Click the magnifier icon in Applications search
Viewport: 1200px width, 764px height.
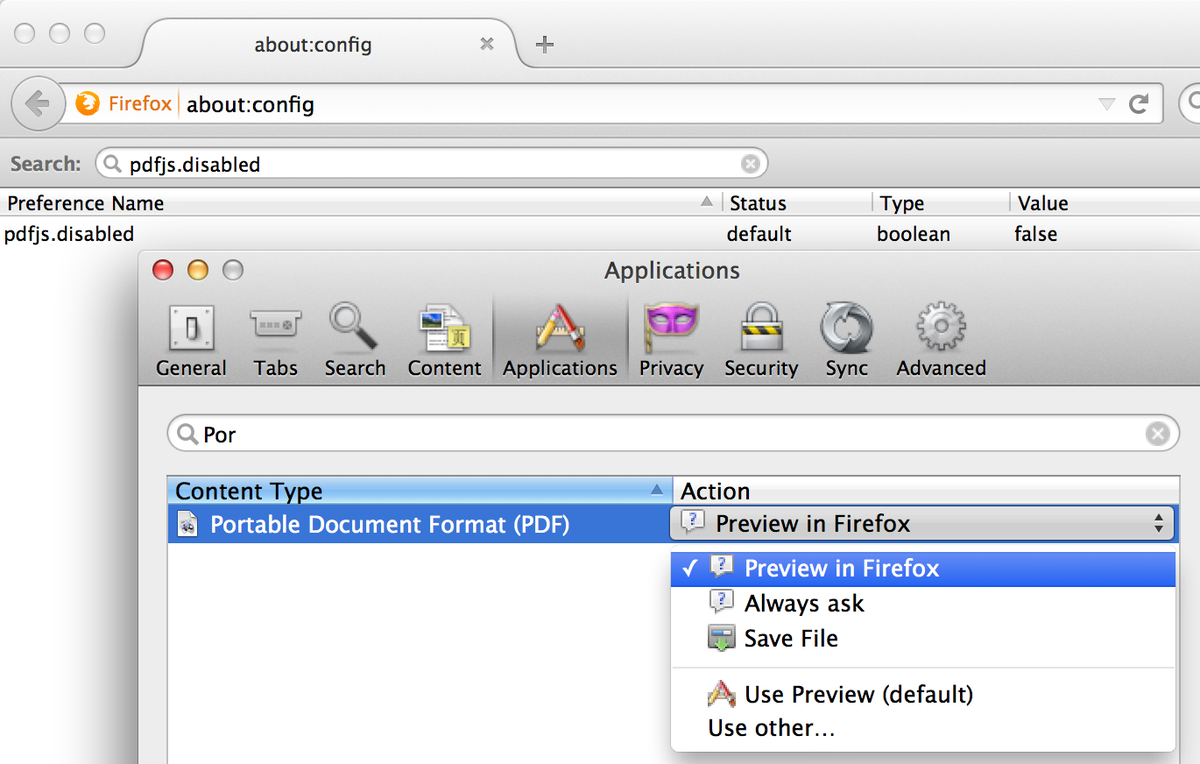pos(187,434)
